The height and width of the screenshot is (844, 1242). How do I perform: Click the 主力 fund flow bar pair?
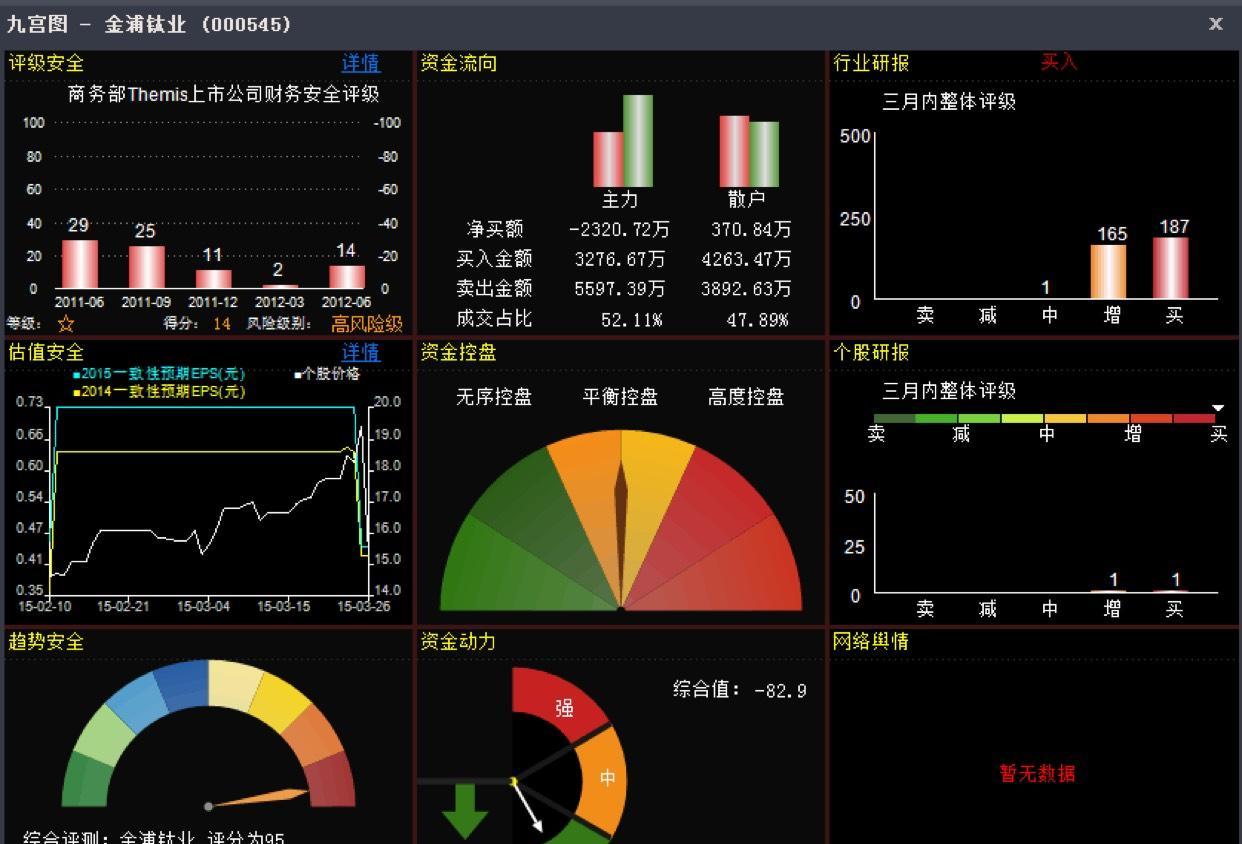pos(623,141)
